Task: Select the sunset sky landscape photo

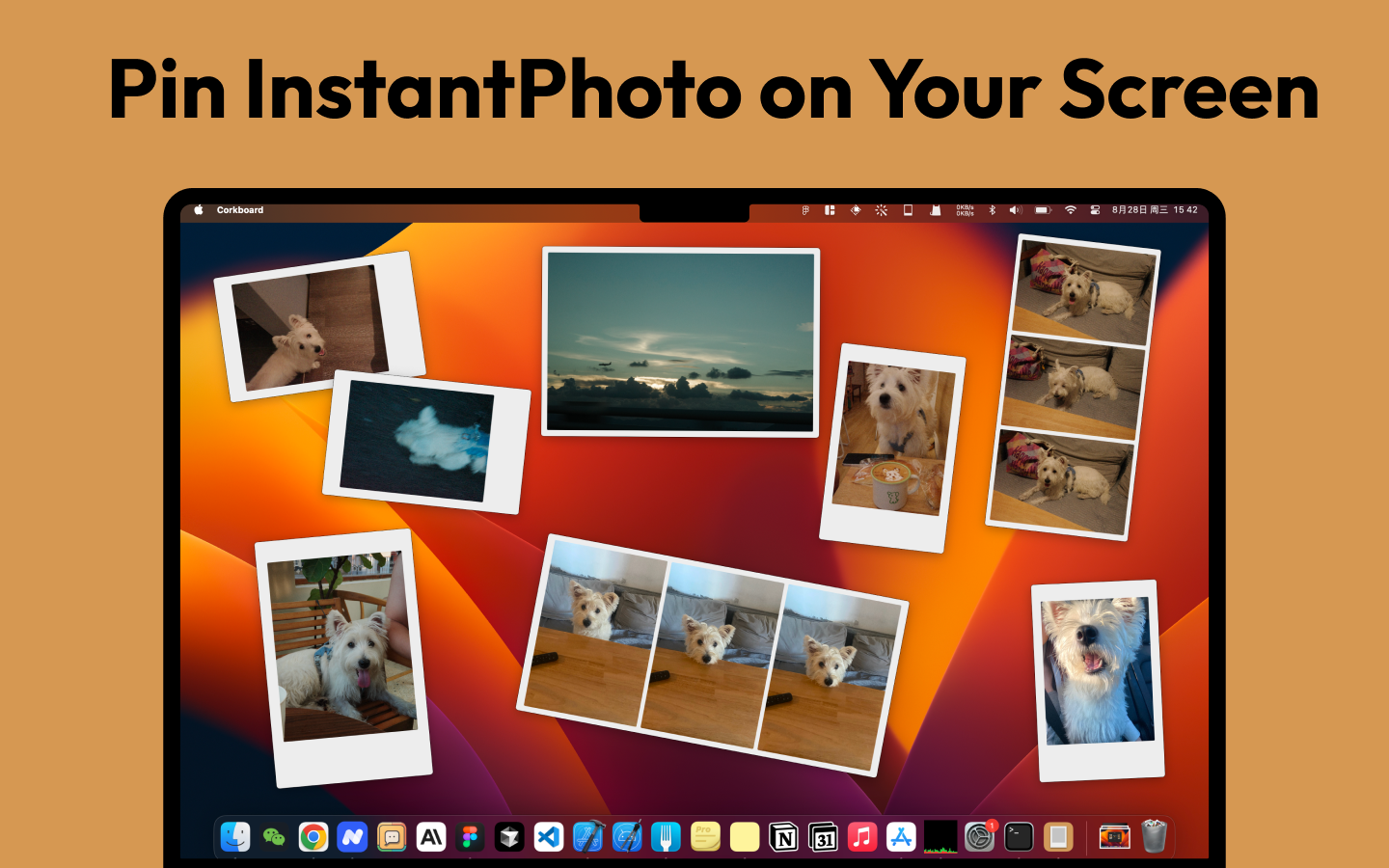Action: (x=681, y=341)
